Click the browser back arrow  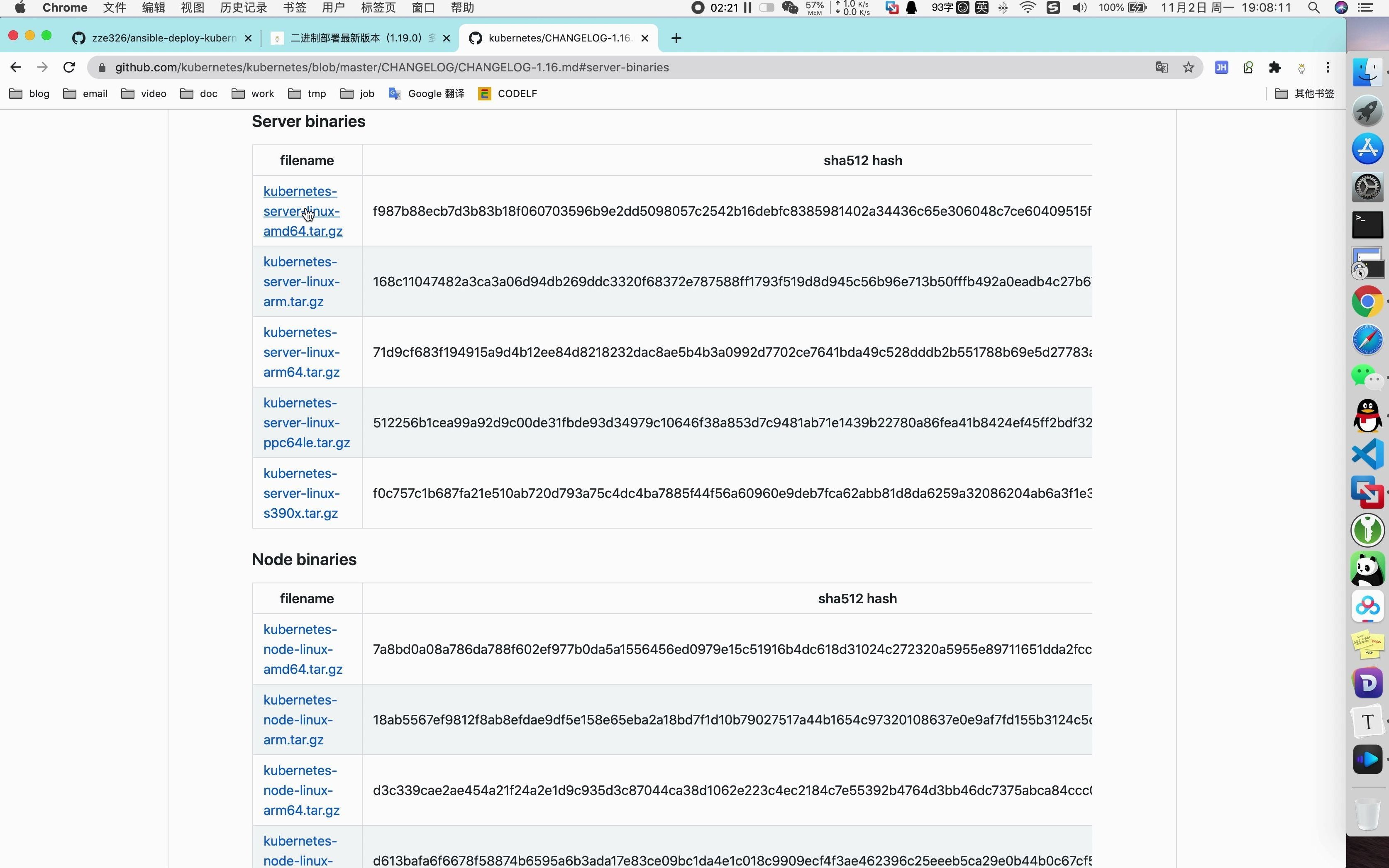pyautogui.click(x=15, y=67)
